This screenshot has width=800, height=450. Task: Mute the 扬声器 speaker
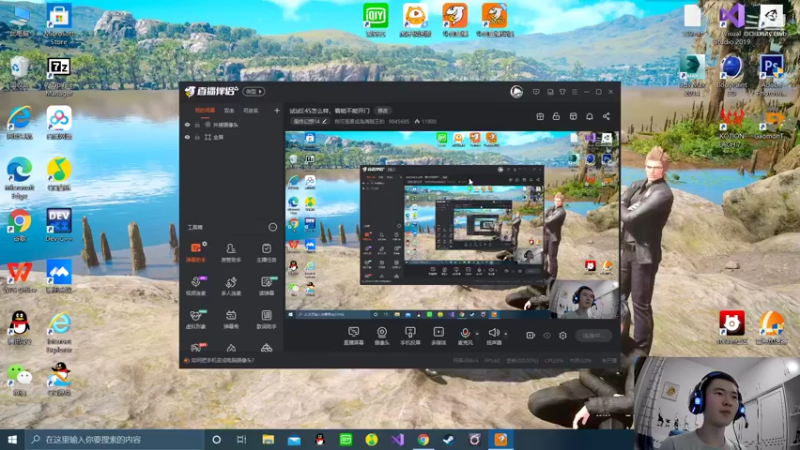click(493, 336)
